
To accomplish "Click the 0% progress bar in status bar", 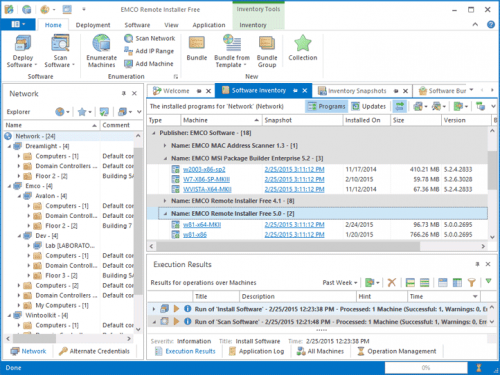I will [x=426, y=368].
